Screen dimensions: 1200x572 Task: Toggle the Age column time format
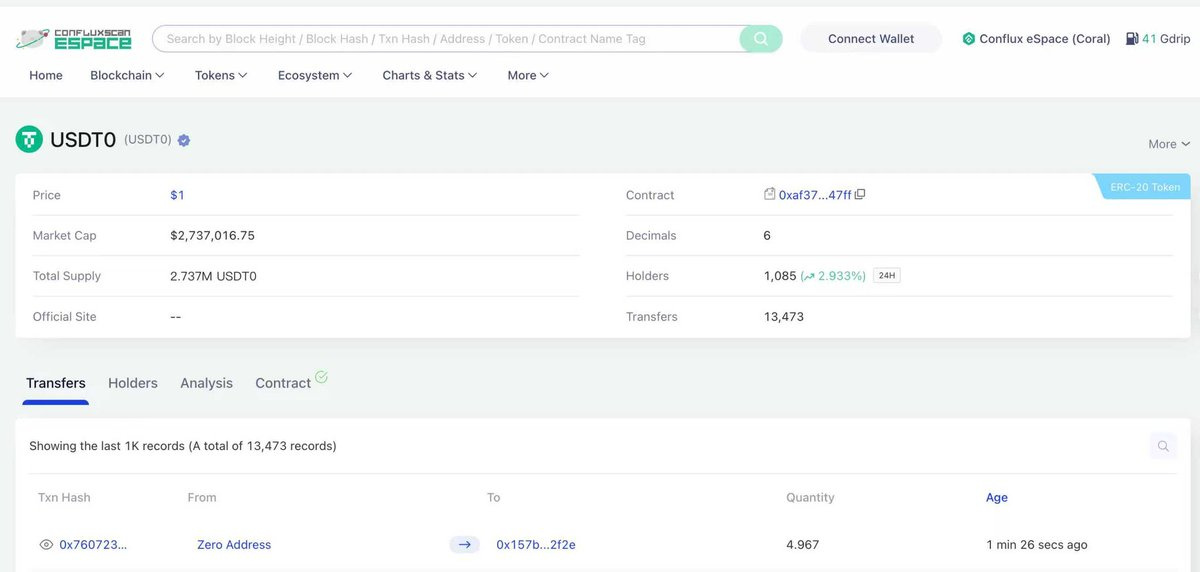(997, 498)
